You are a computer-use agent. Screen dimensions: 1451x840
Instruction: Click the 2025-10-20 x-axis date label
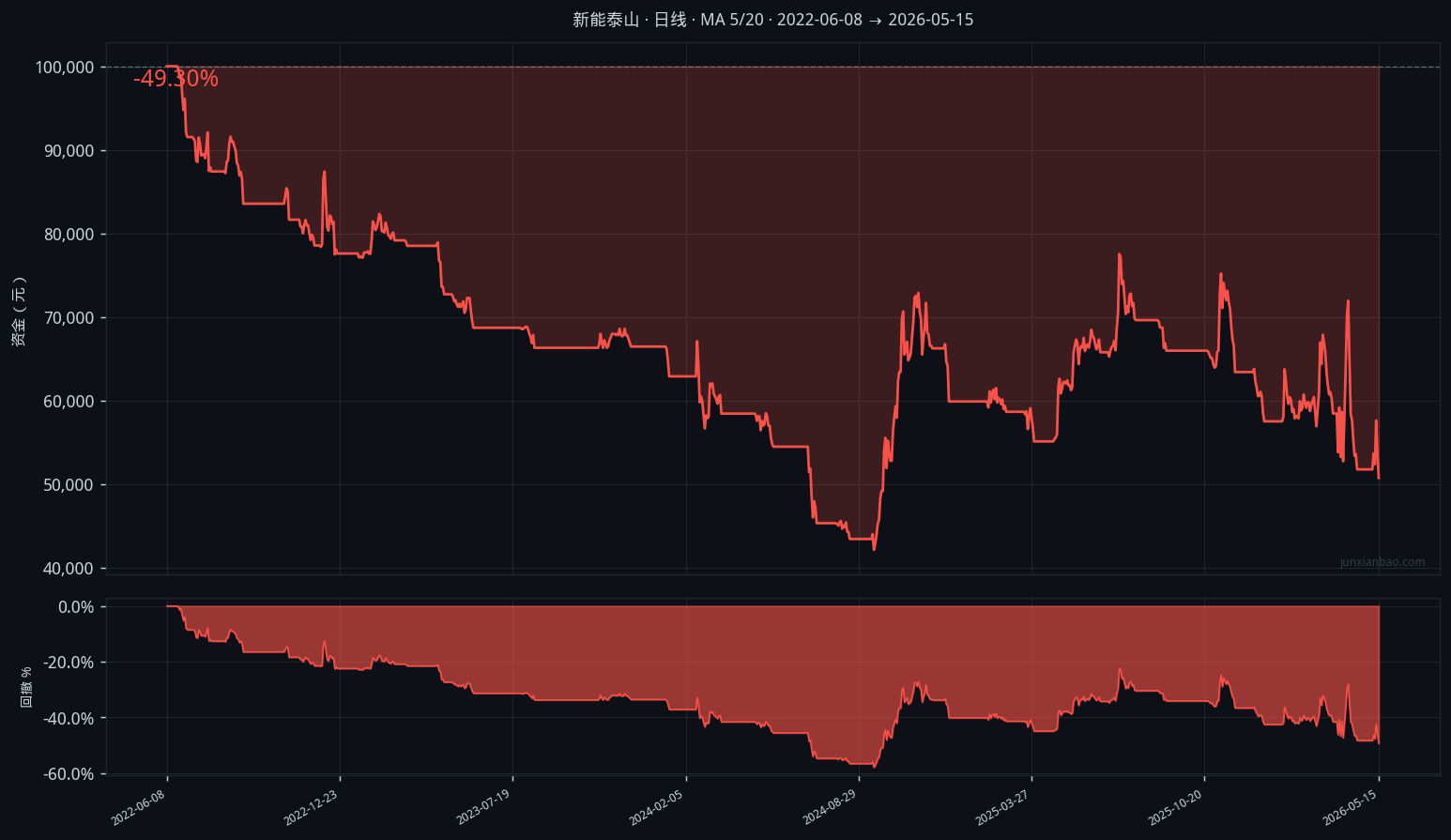click(x=1176, y=807)
